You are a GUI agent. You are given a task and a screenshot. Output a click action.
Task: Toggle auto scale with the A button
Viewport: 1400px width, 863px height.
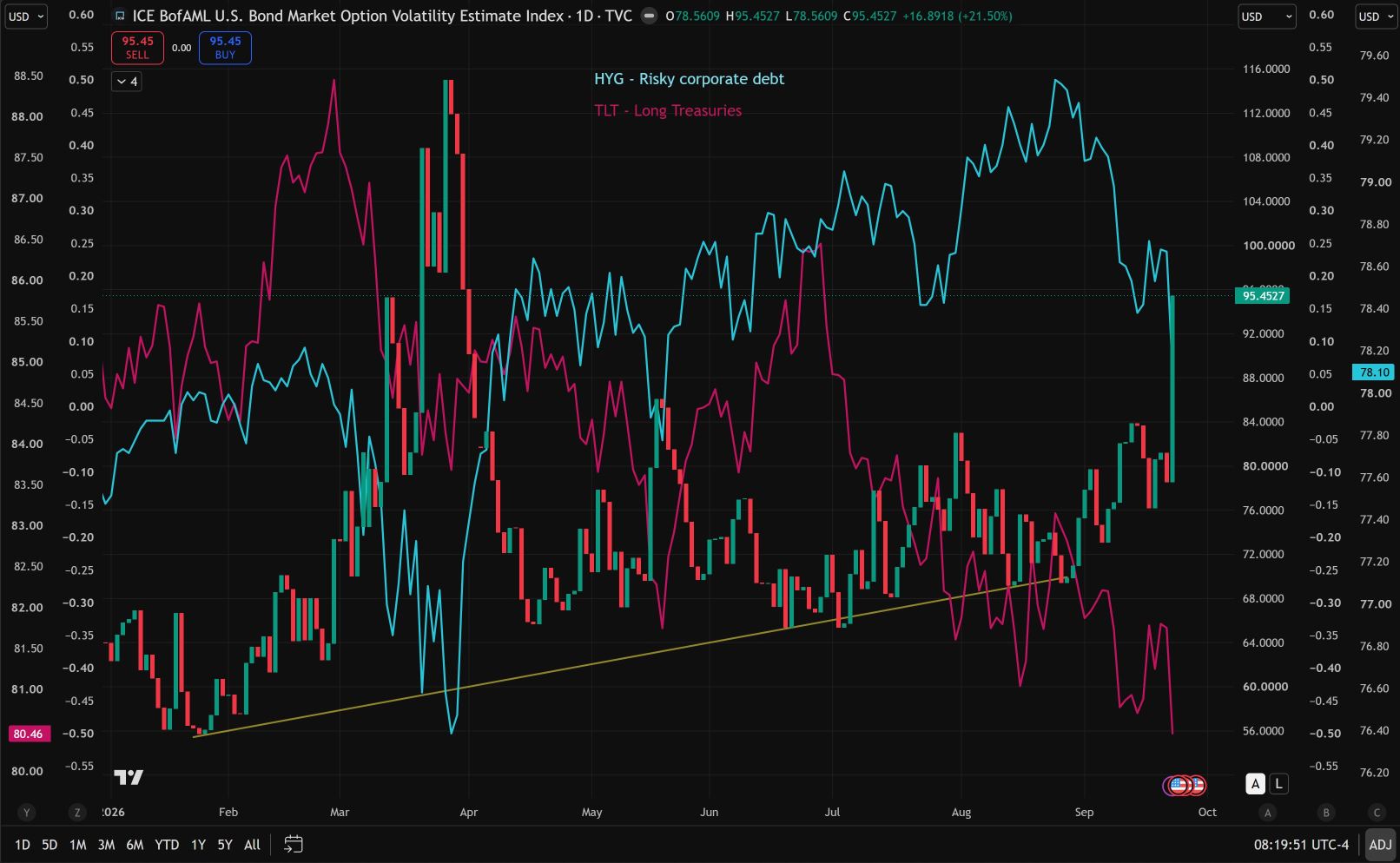[x=1255, y=784]
